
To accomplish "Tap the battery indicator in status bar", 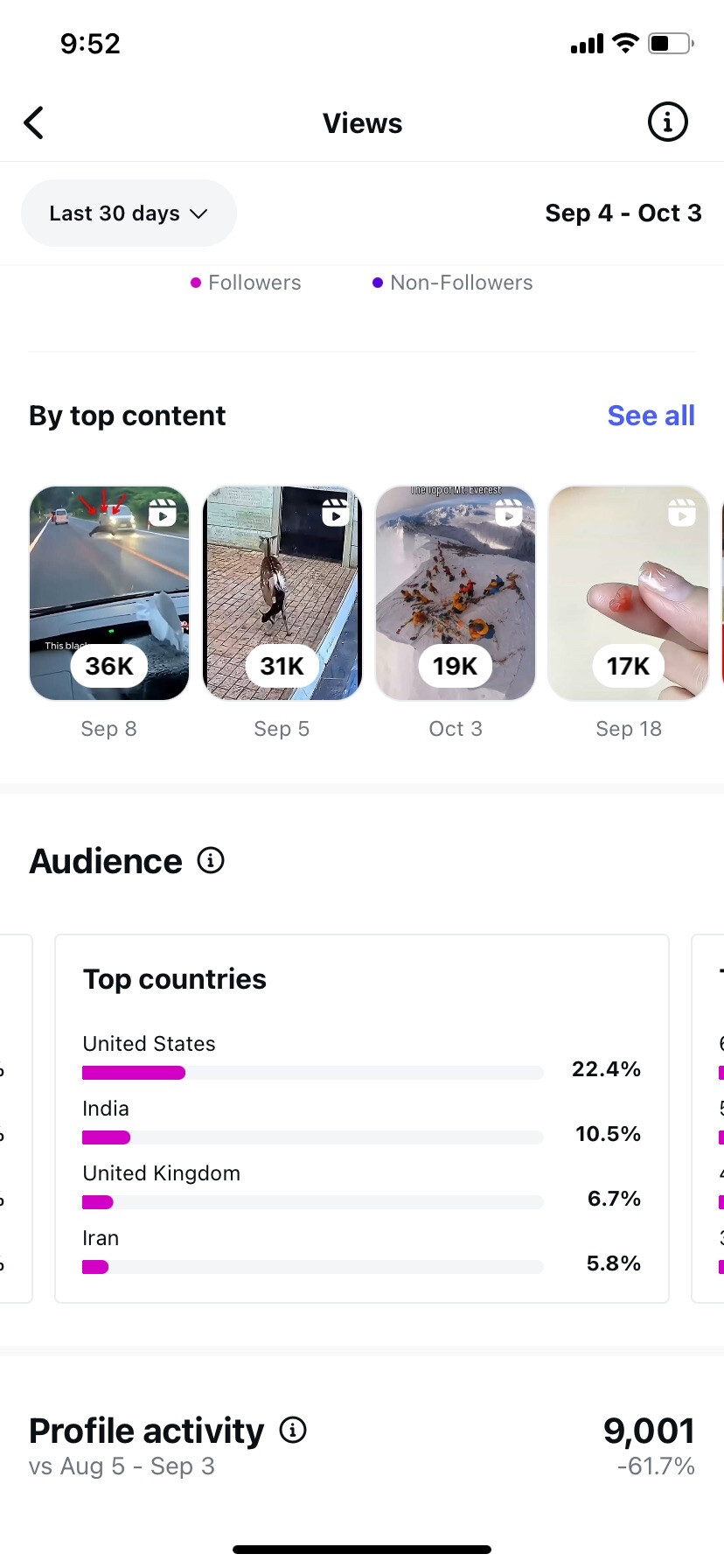I will (x=671, y=44).
